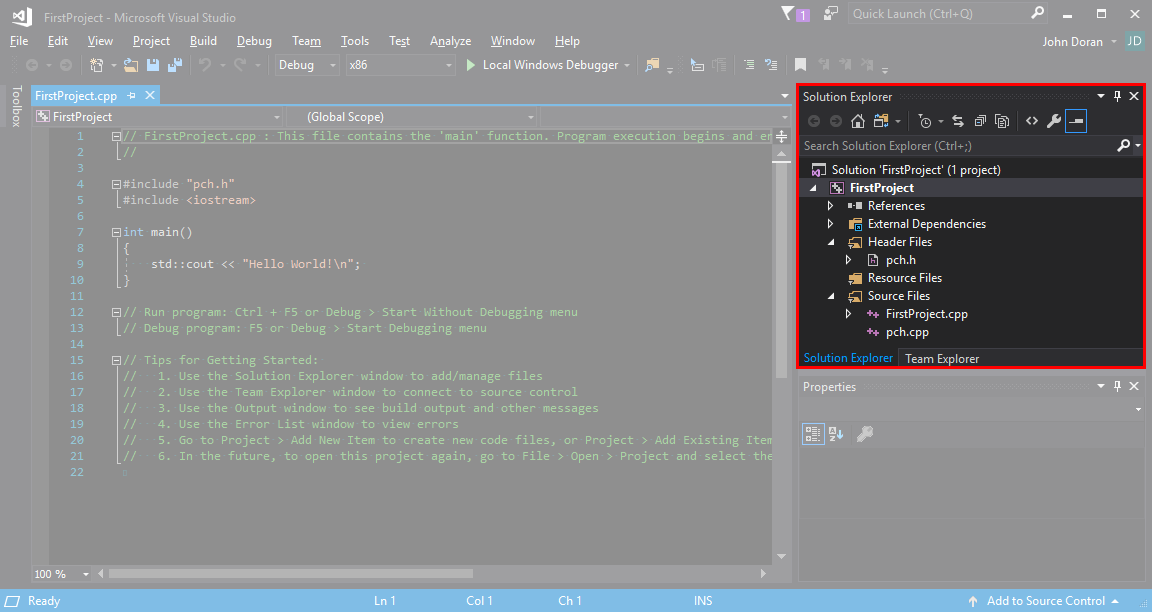
Task: Collapse All nodes in Solution Explorer
Action: [x=980, y=121]
